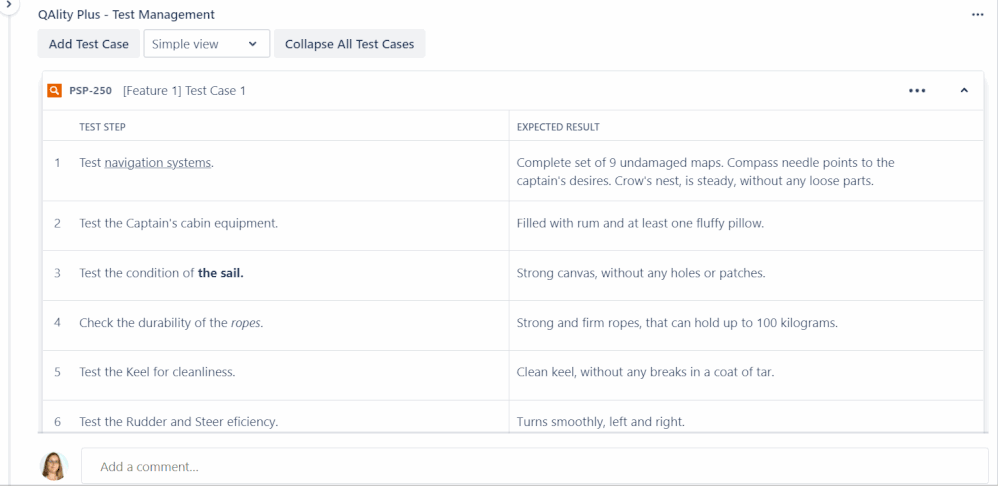Select the EXPECTED RESULT column header

[558, 127]
